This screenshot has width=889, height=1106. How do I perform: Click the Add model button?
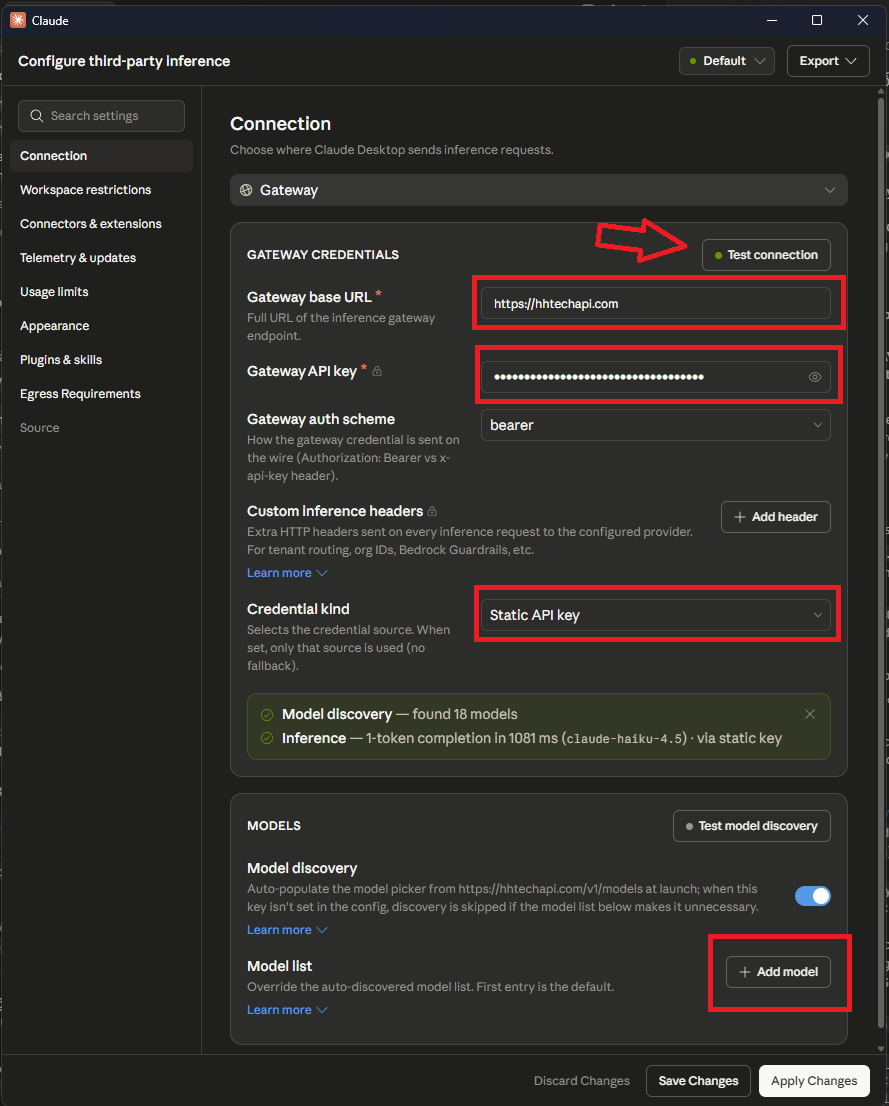point(778,972)
